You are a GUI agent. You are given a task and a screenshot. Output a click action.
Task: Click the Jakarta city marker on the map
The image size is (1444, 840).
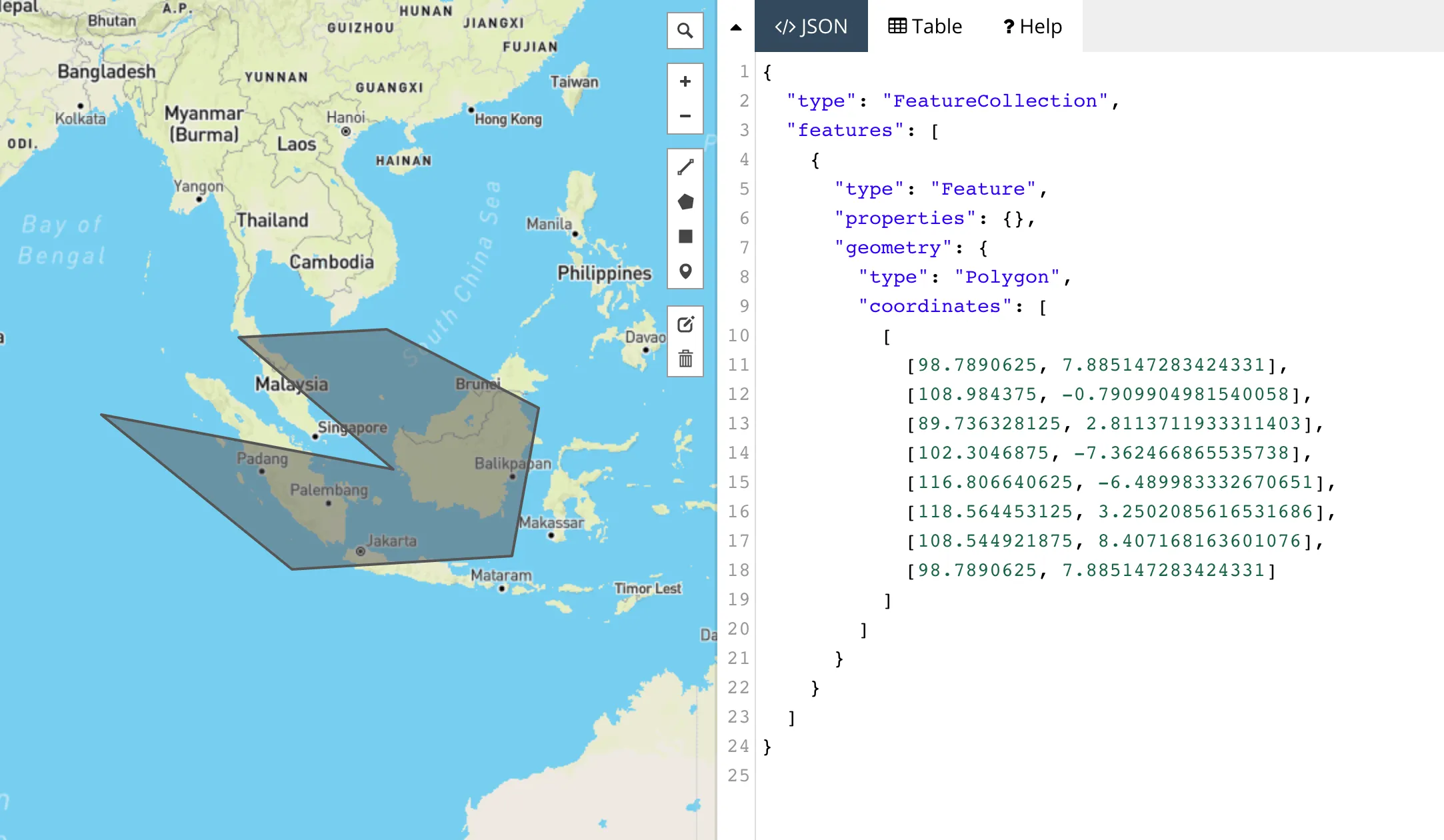tap(360, 551)
